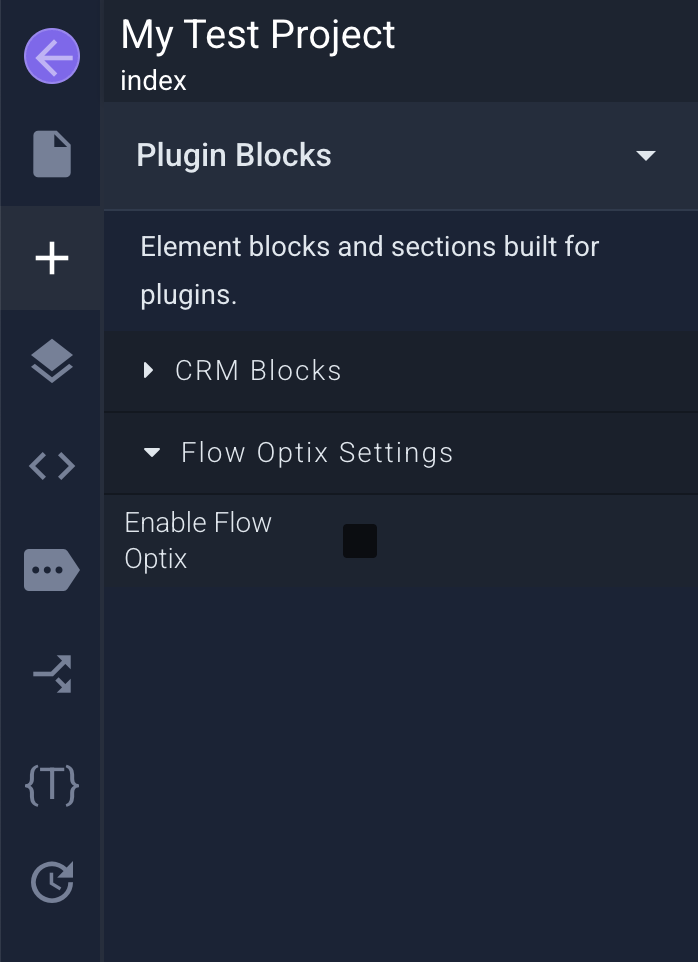Click the purple back arrow button
Screen dimensions: 698x962
pos(51,56)
